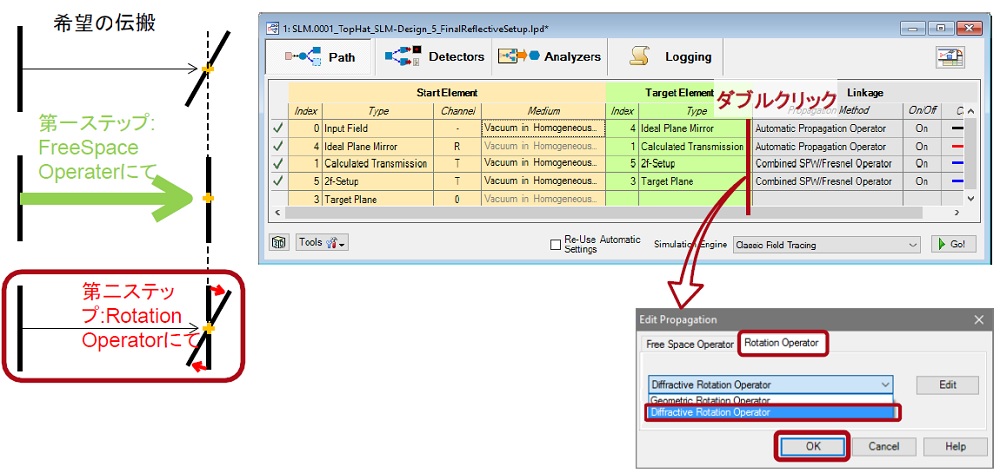Close the Edit Propagation dialog
This screenshot has width=1000, height=473.
tap(978, 319)
